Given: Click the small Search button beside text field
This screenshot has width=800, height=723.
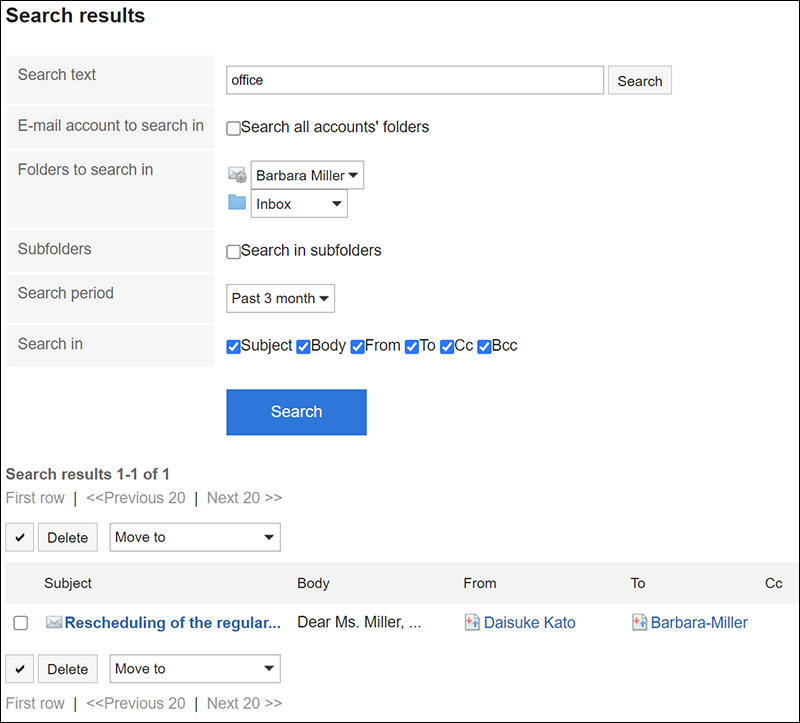Looking at the screenshot, I should pos(640,80).
